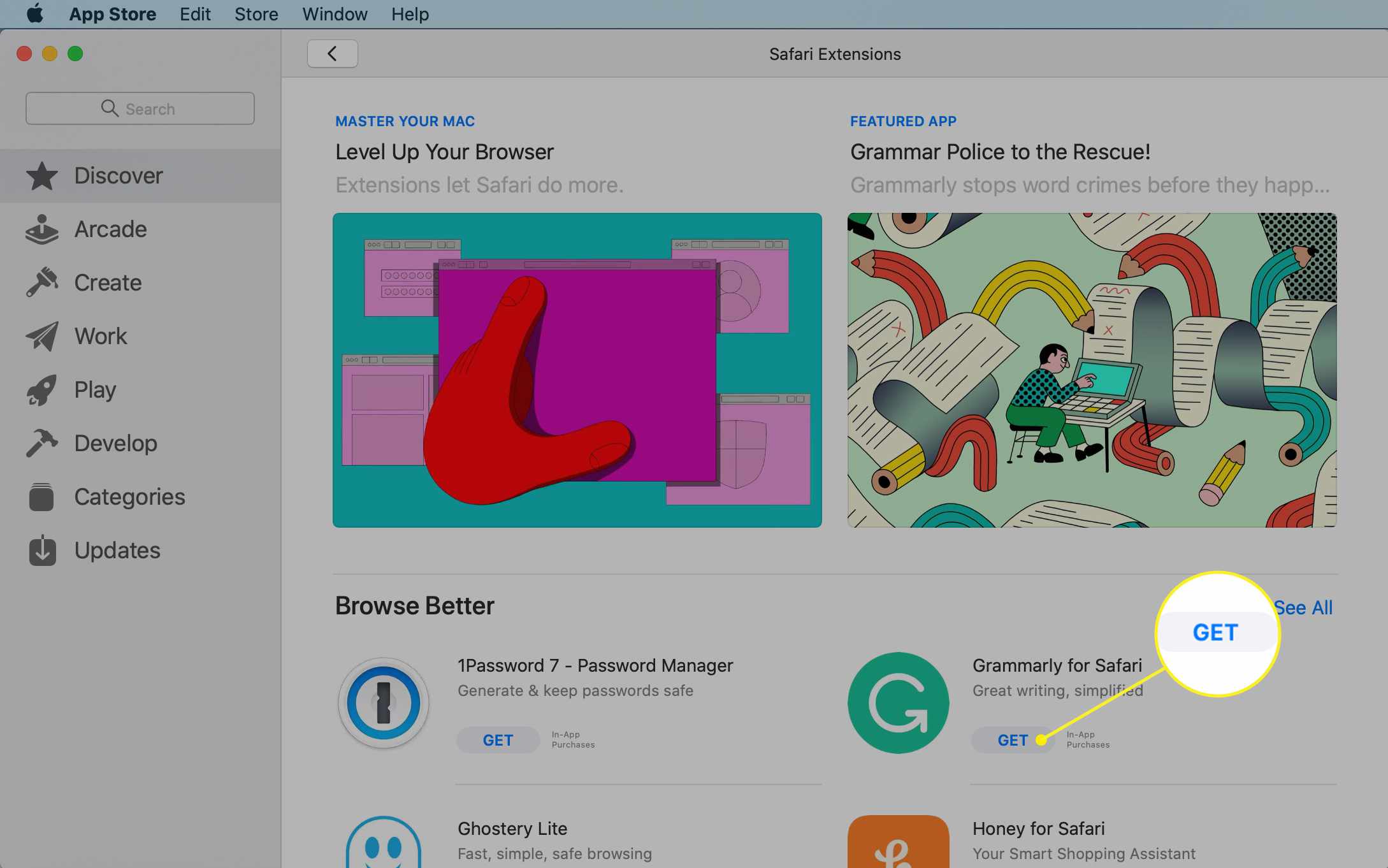Open Grammar Police to the Rescue title
Screen dimensions: 1388x868
click(1000, 152)
